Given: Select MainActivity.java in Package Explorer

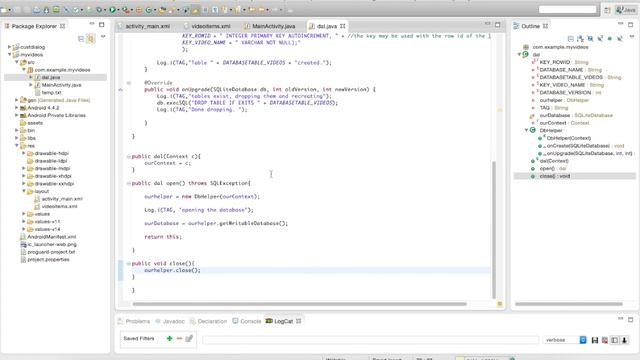Looking at the screenshot, I should (61, 85).
